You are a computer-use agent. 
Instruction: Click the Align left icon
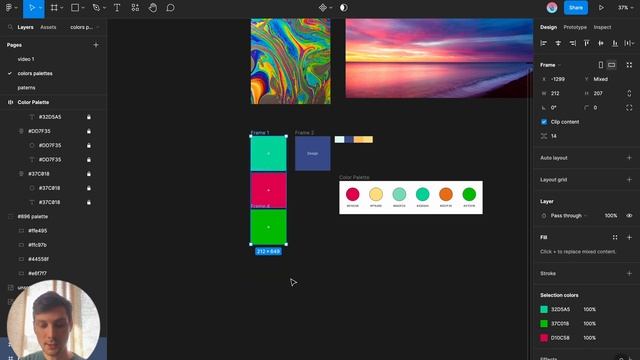click(544, 43)
